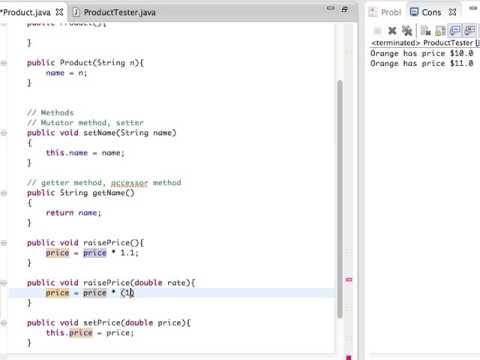
Task: Click the Problems view tab icon
Action: 373,12
